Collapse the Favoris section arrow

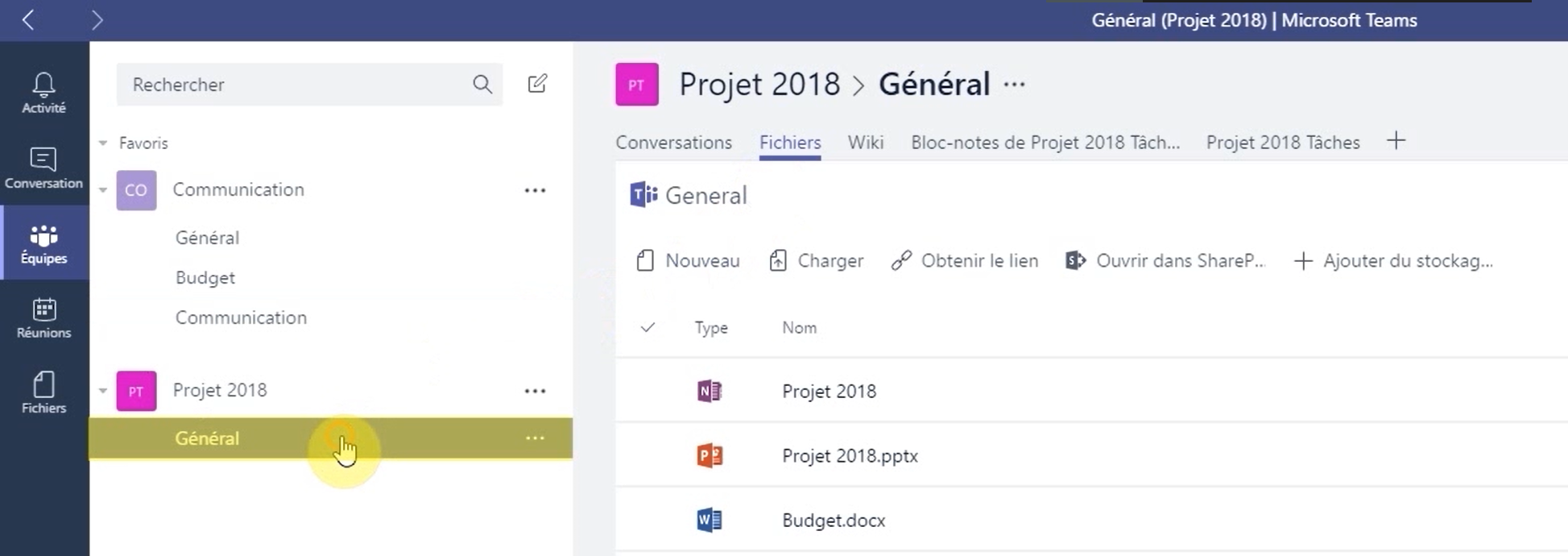pos(103,143)
